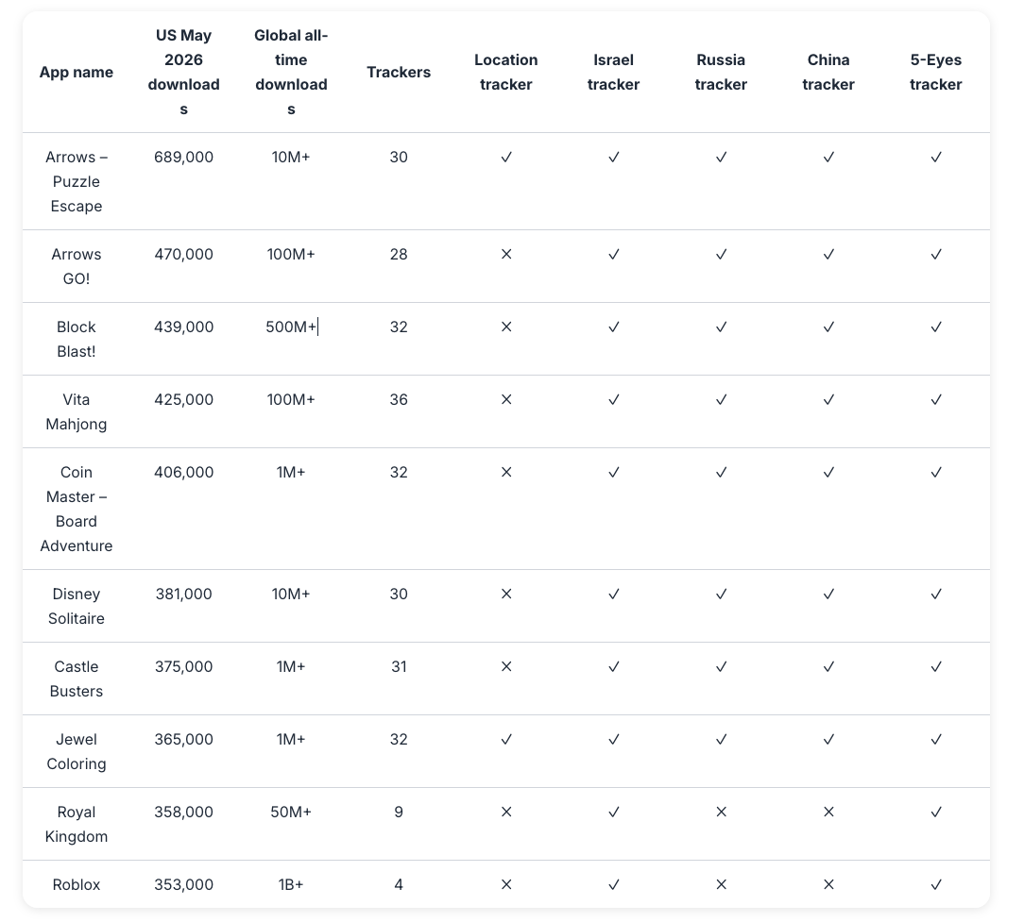The image size is (1024, 922).
Task: Click Location tracker checkmark for Jewel Coloring
Action: click(506, 740)
